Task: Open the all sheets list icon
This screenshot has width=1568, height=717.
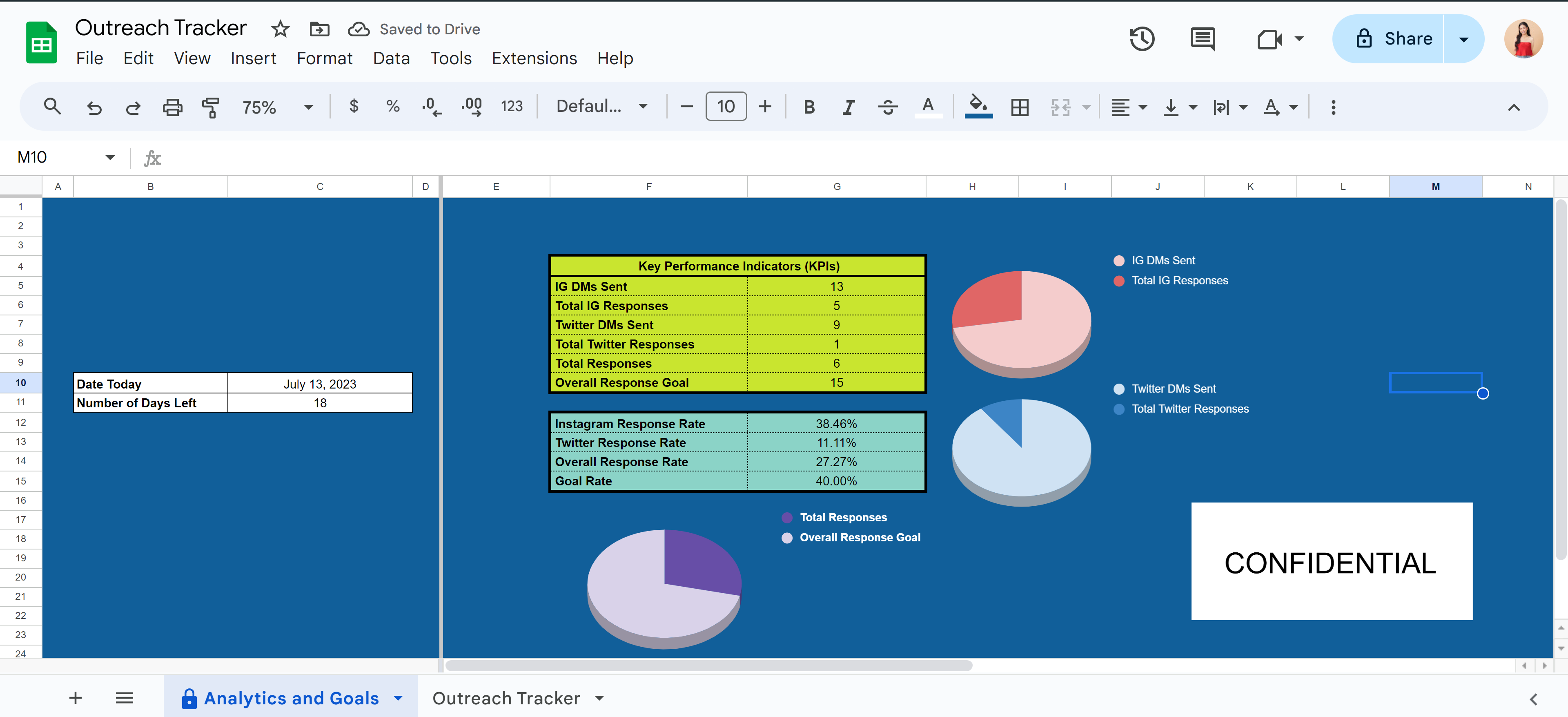Action: (x=124, y=697)
